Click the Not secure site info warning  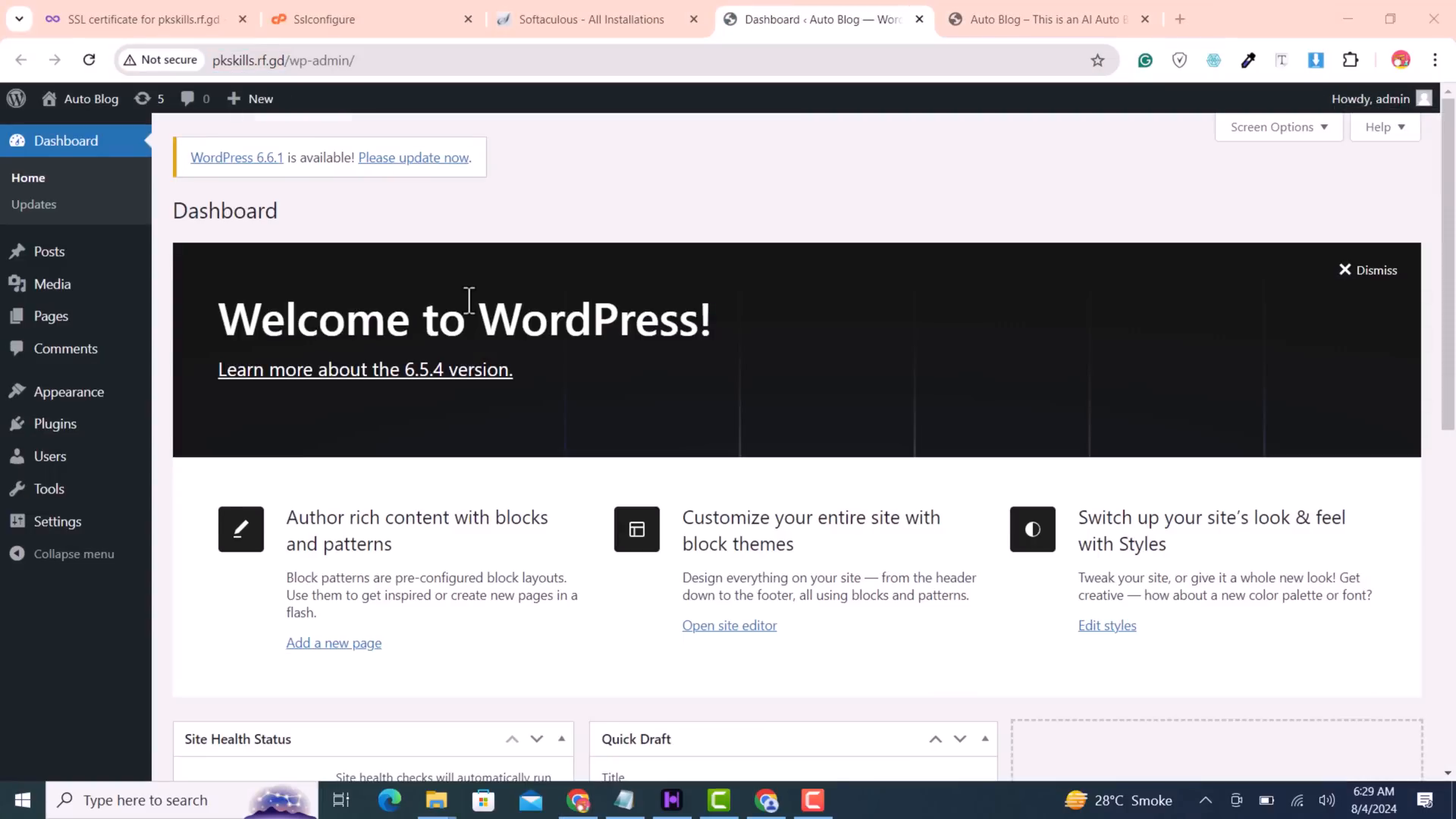pos(160,60)
